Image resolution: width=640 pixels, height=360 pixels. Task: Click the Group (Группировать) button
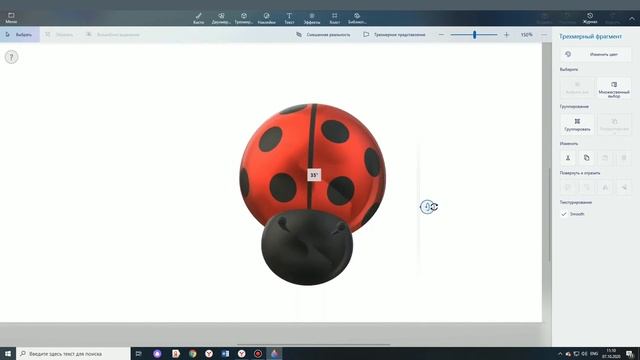[577, 124]
